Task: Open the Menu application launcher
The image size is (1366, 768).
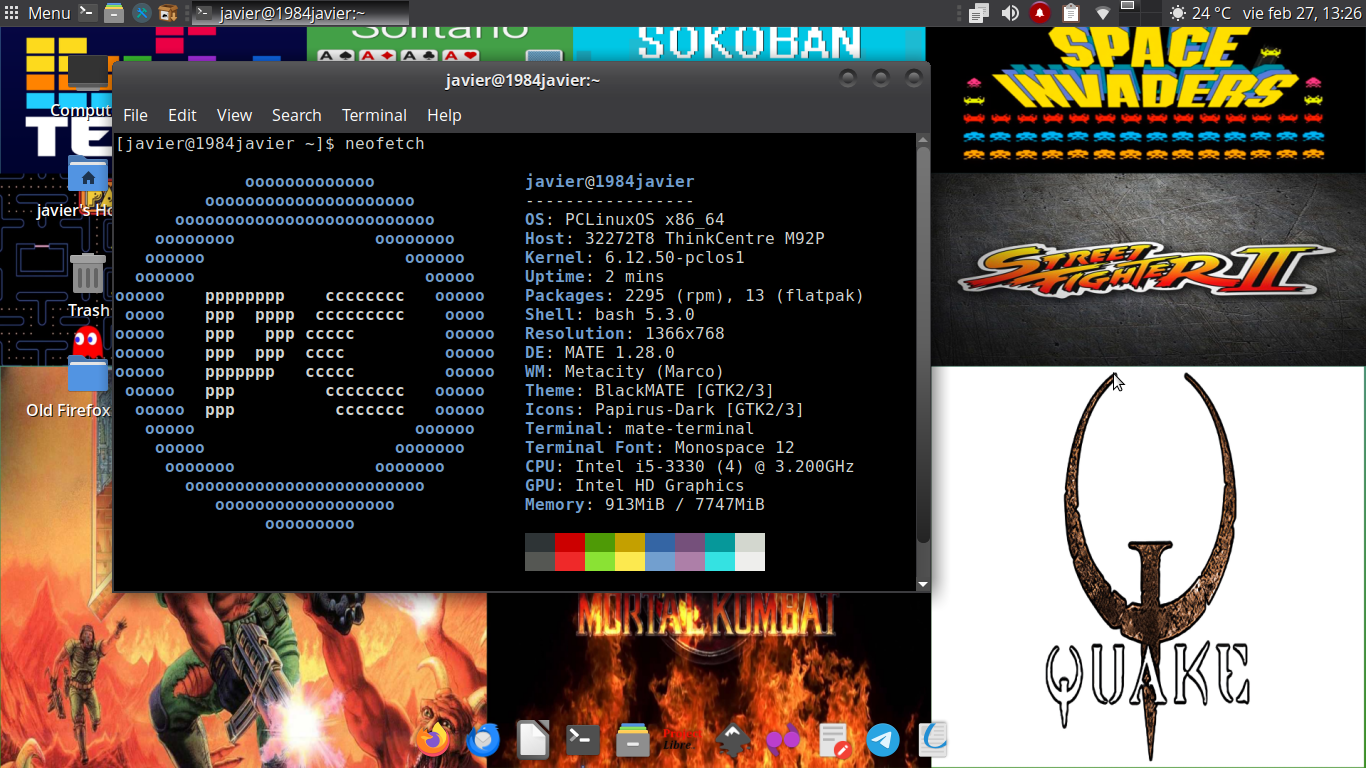Action: (38, 13)
